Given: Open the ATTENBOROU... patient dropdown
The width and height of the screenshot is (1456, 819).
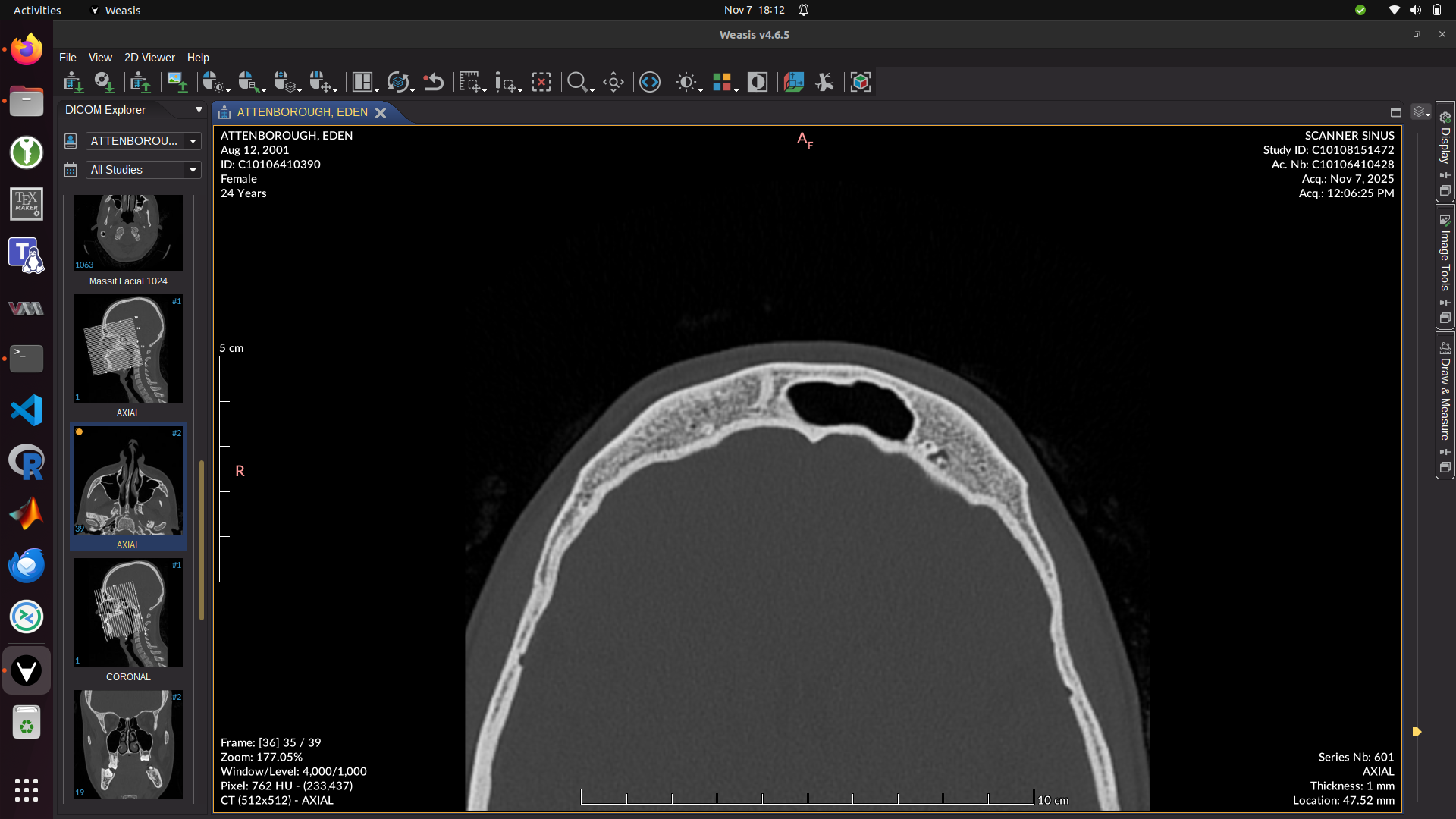Looking at the screenshot, I should [143, 141].
